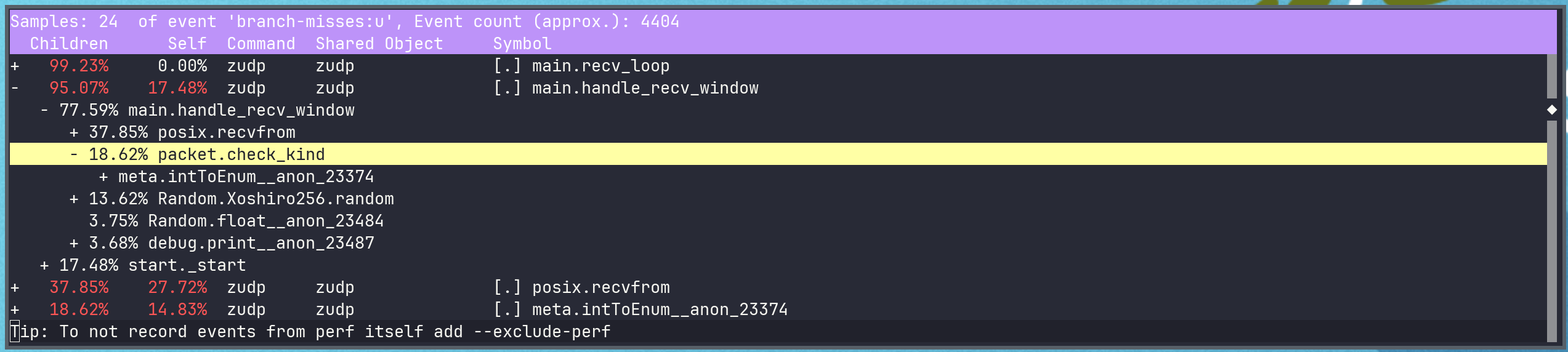Viewport: 1568px width, 352px height.
Task: Select the Random.float__anon_23484 line
Action: point(266,221)
